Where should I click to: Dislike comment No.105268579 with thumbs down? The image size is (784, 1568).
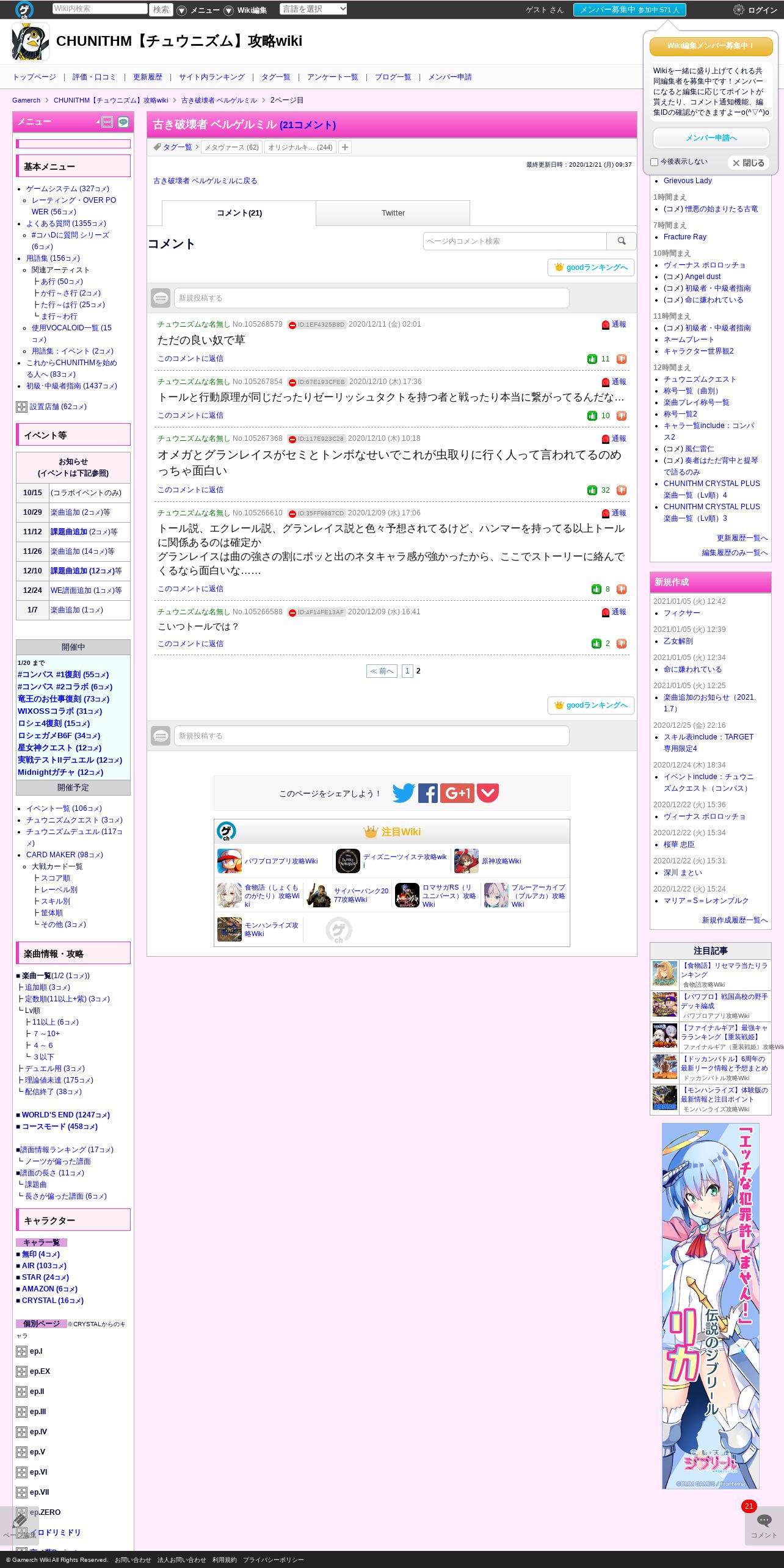coord(622,359)
